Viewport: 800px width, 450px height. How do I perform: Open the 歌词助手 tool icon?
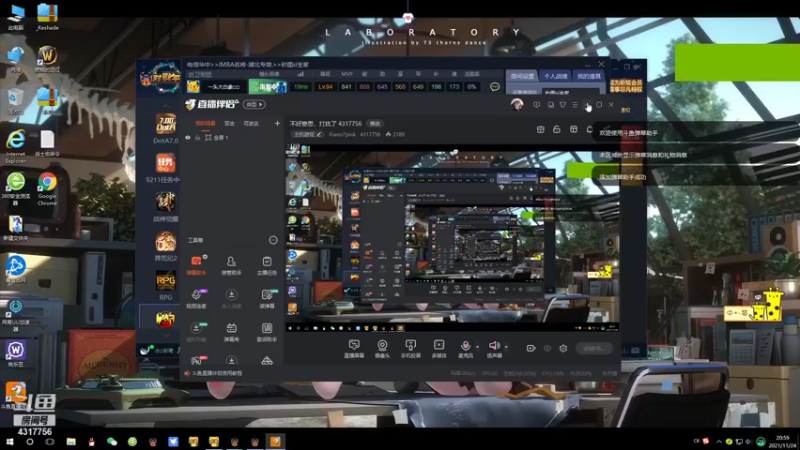click(266, 332)
